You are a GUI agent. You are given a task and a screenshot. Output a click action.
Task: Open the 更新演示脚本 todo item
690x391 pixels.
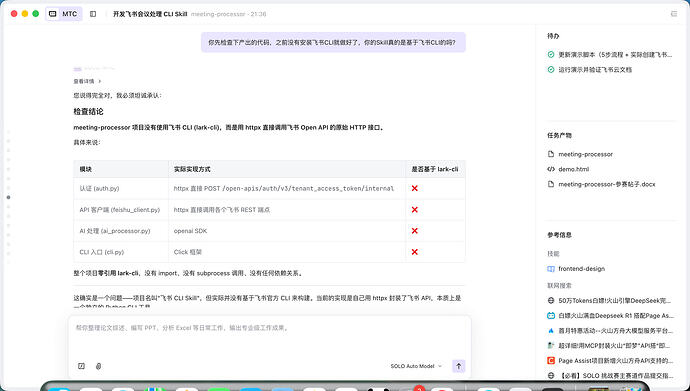tap(615, 55)
